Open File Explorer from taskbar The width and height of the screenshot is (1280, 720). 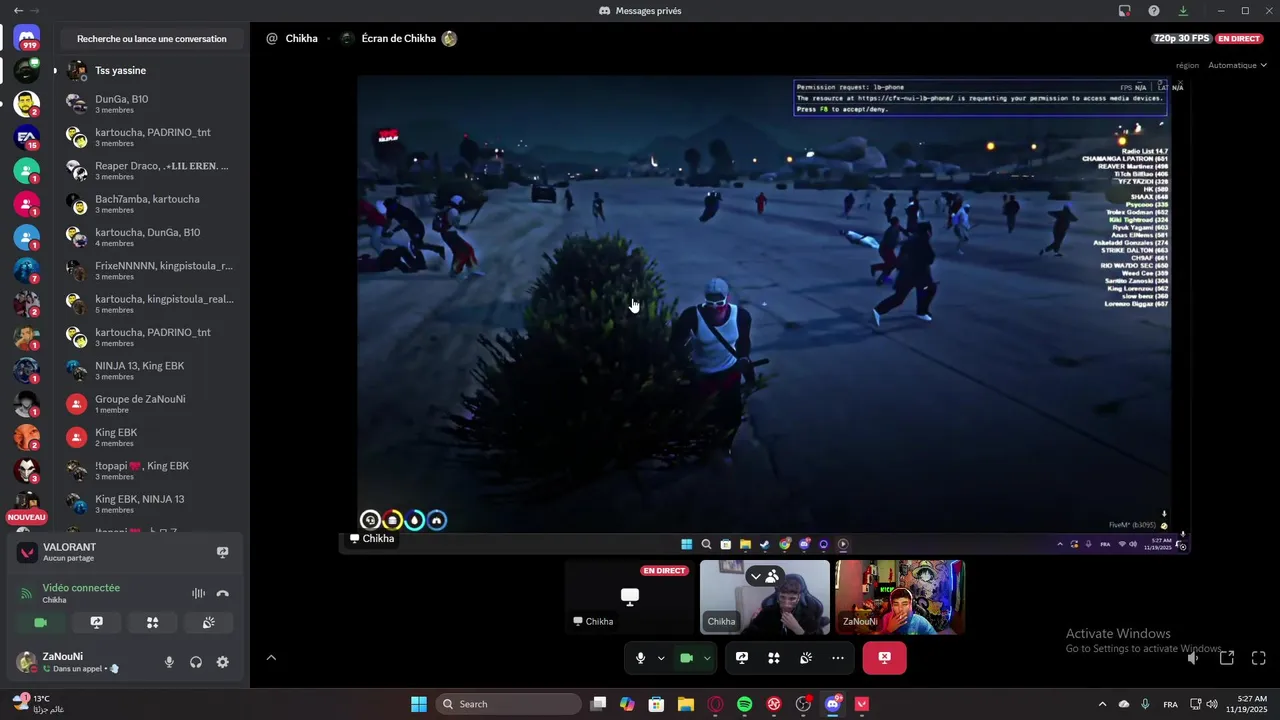686,704
